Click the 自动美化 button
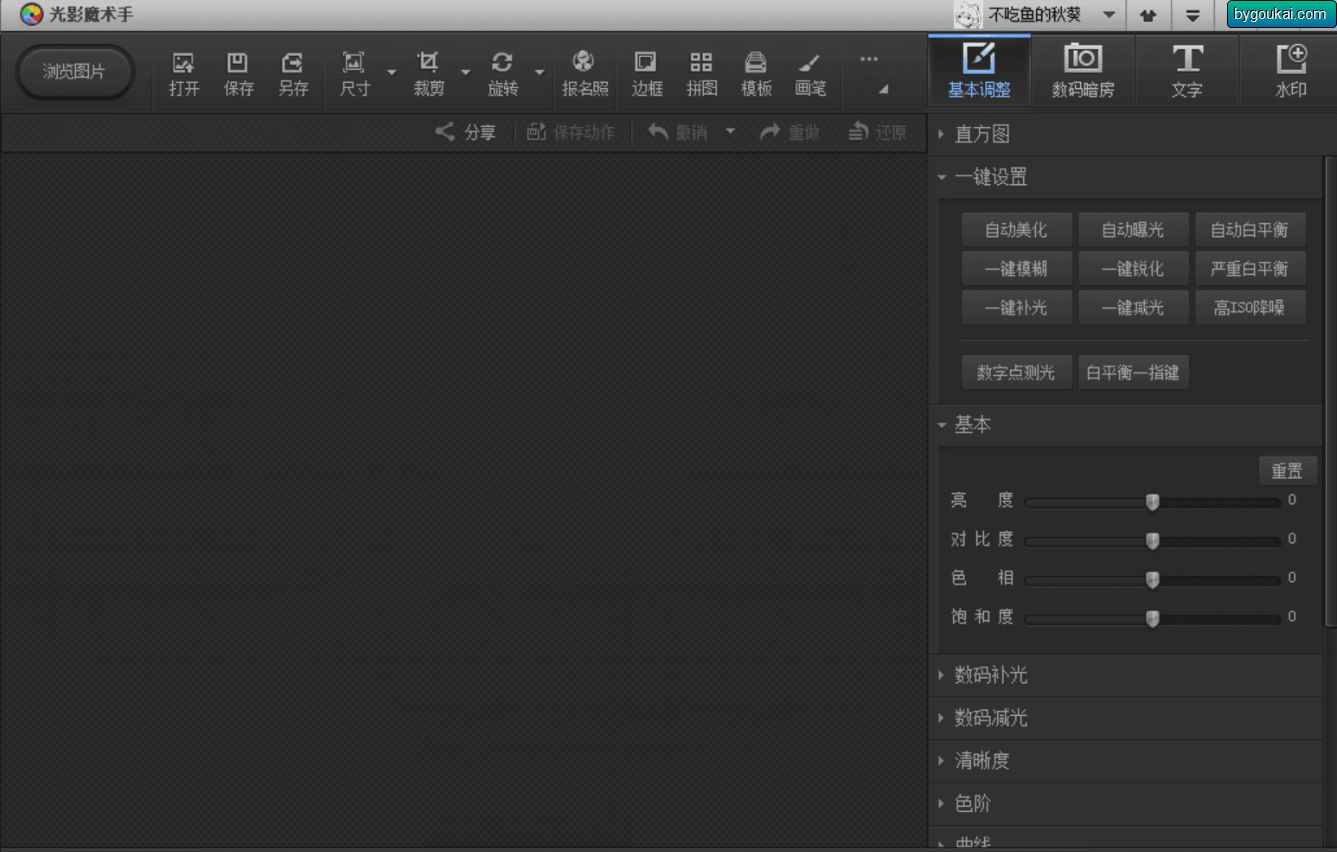The image size is (1337, 852). coord(1016,230)
